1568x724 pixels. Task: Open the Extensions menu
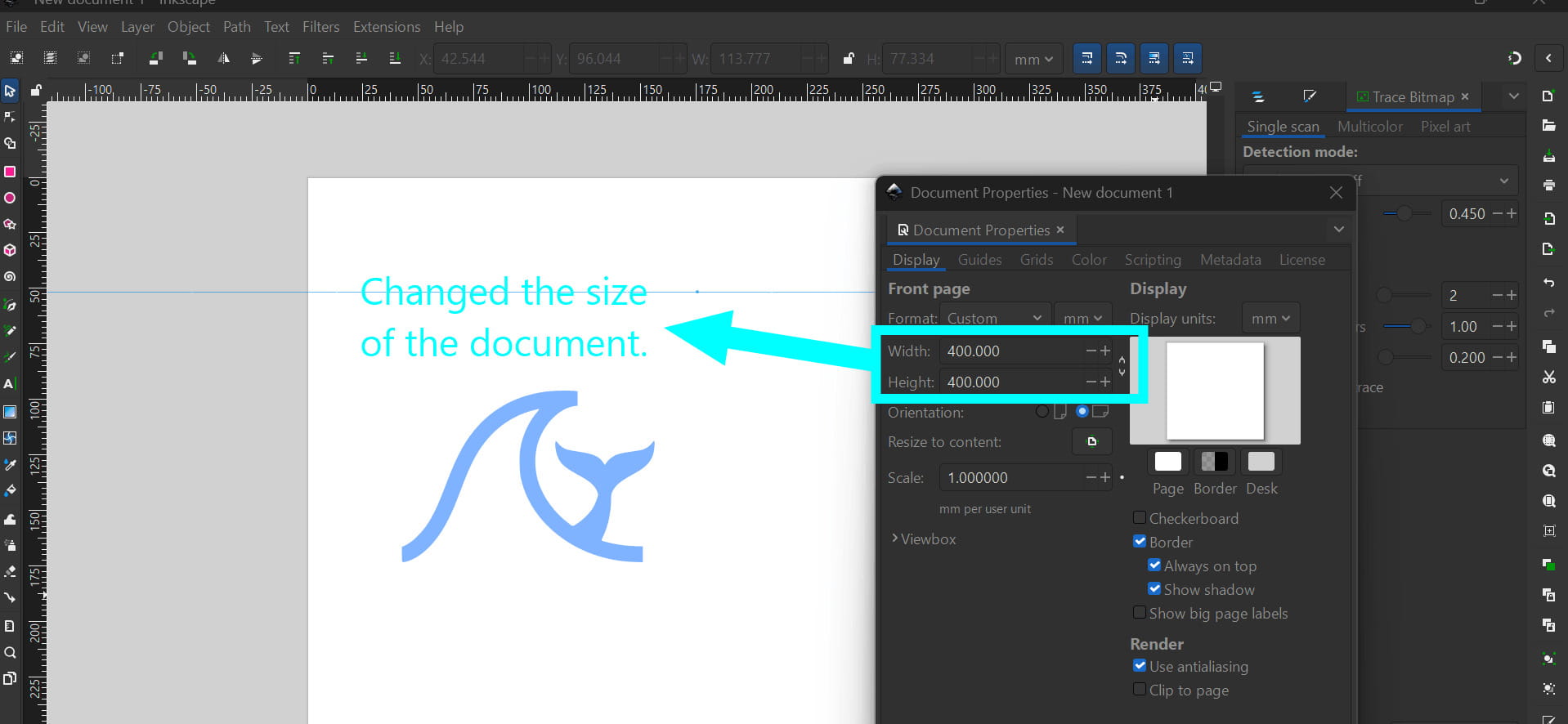(x=387, y=27)
